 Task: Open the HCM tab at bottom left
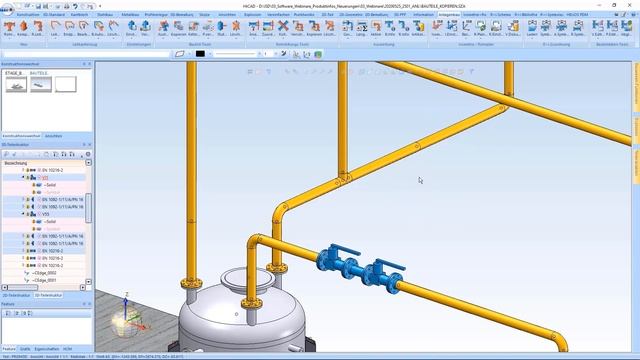click(x=67, y=349)
